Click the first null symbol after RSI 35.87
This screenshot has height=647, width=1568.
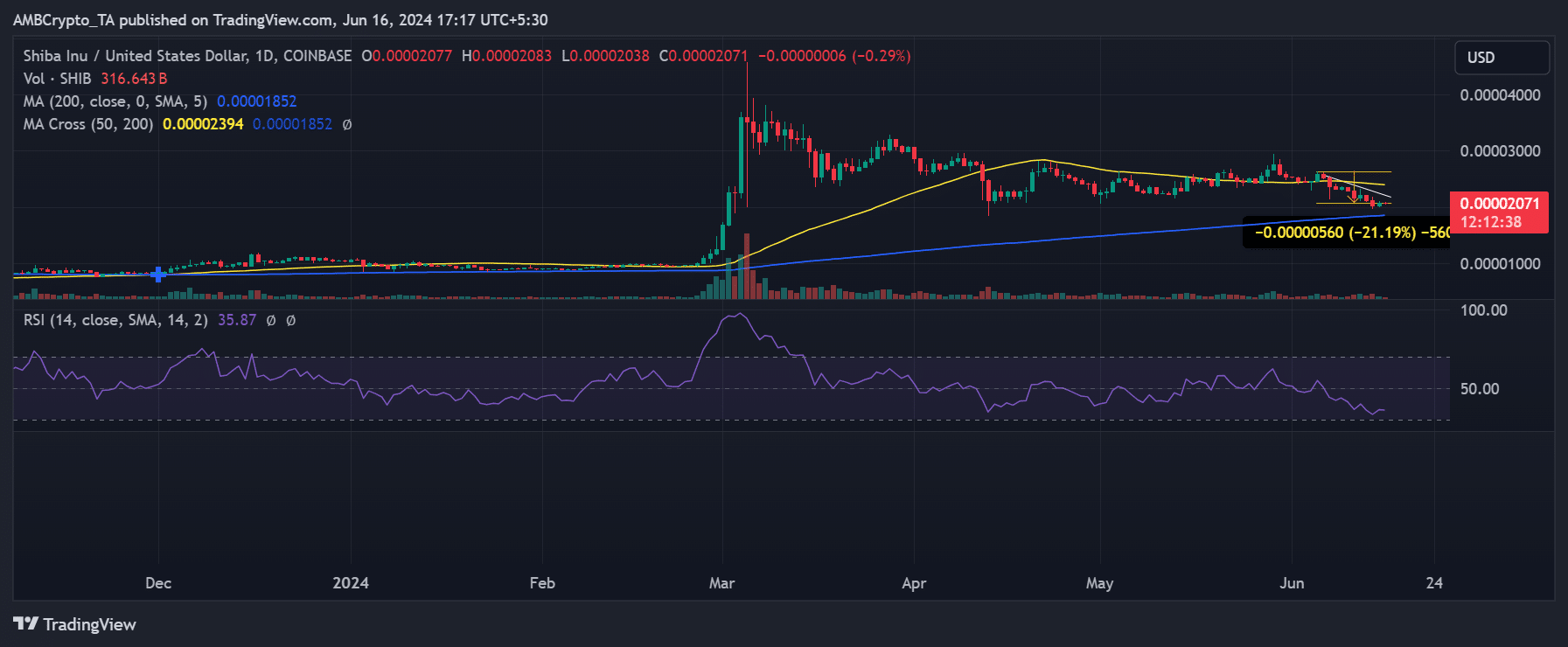coord(271,320)
